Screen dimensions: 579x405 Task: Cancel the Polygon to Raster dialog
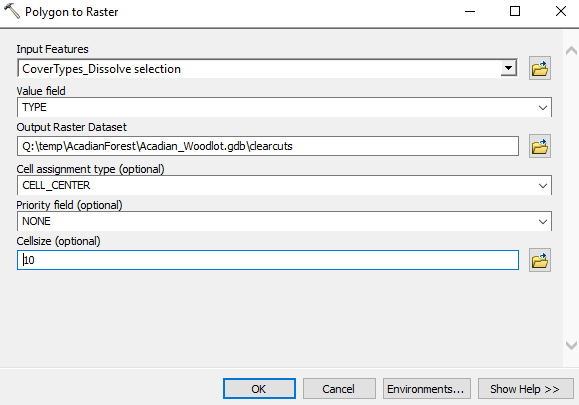point(339,389)
